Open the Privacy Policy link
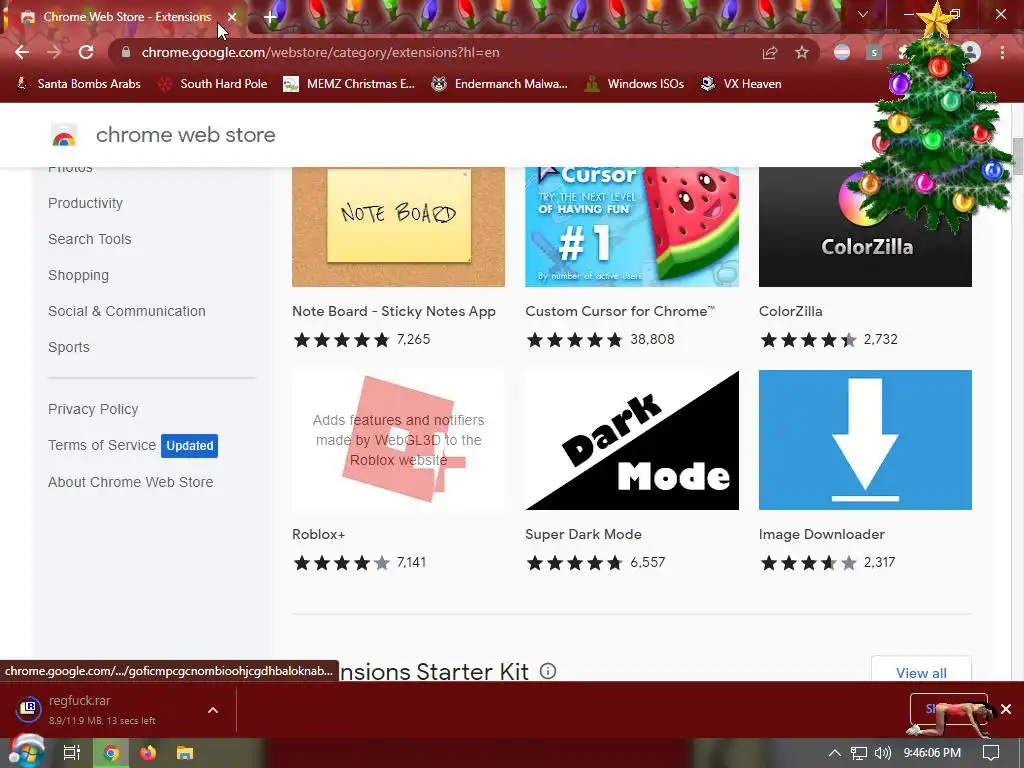The height and width of the screenshot is (768, 1024). (93, 409)
